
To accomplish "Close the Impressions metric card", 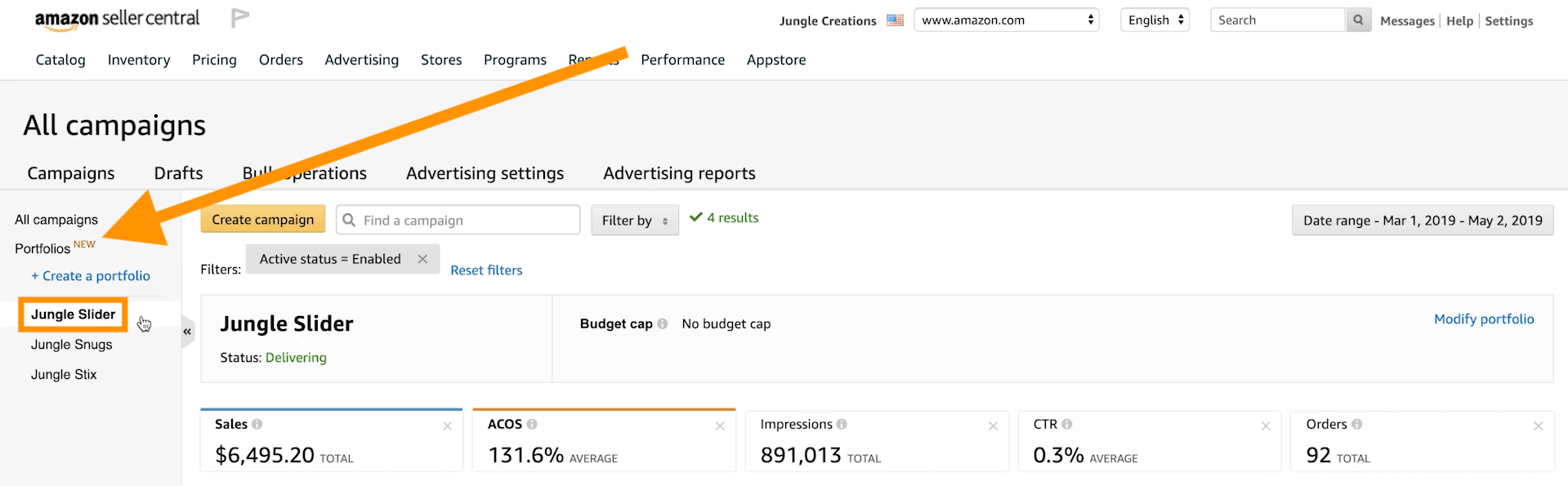I will (993, 426).
